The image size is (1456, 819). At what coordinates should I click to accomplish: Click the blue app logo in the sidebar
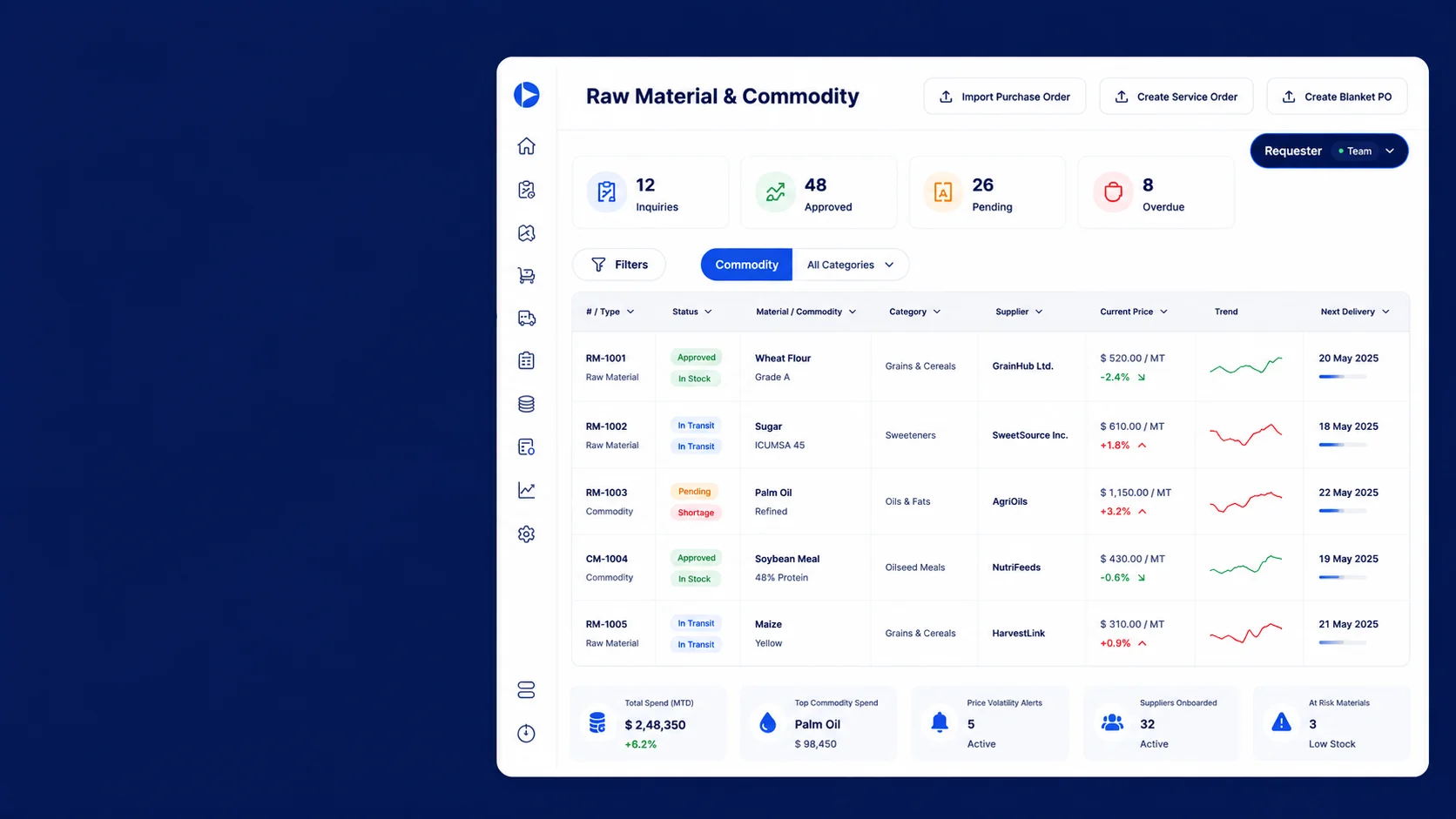tap(526, 94)
